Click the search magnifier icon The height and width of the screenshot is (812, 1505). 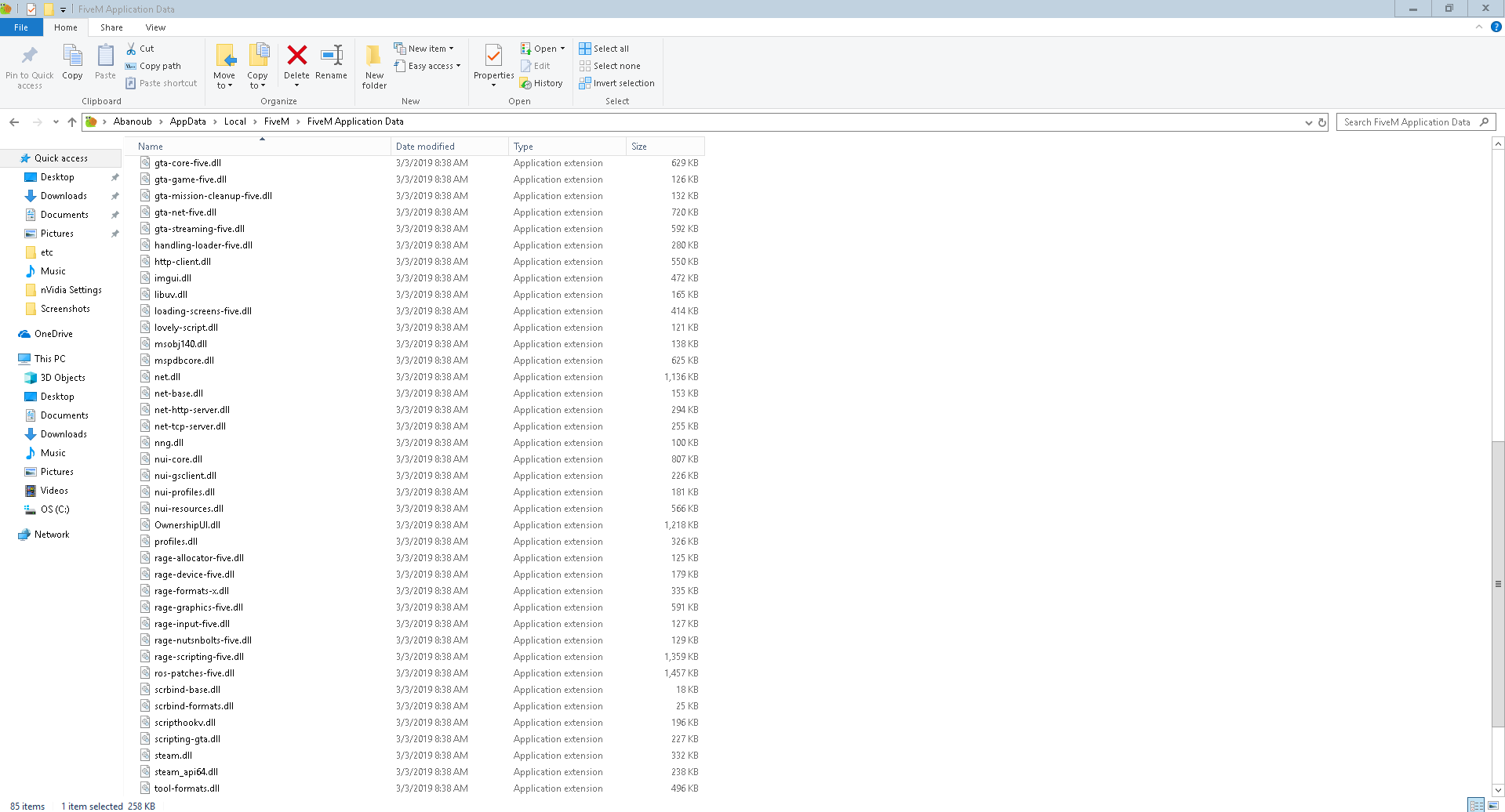click(x=1484, y=122)
